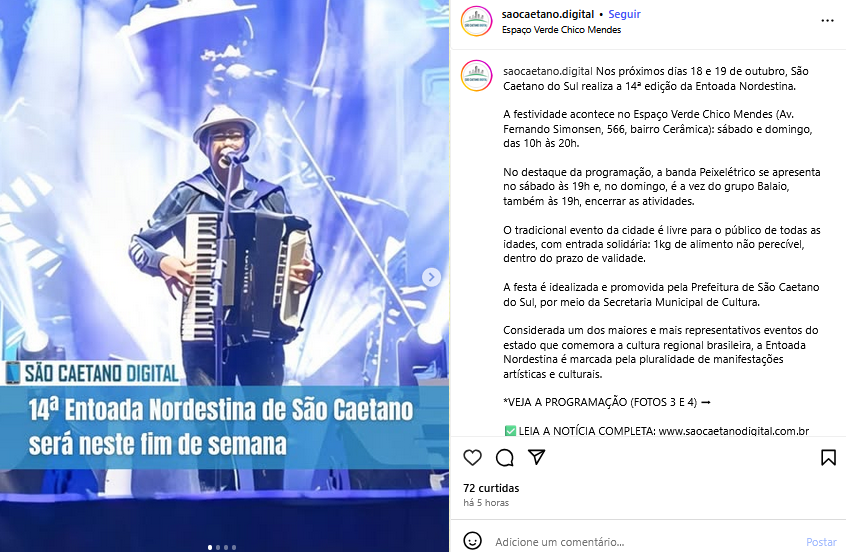Share the post using paper plane icon
This screenshot has width=846, height=552.
tap(536, 457)
